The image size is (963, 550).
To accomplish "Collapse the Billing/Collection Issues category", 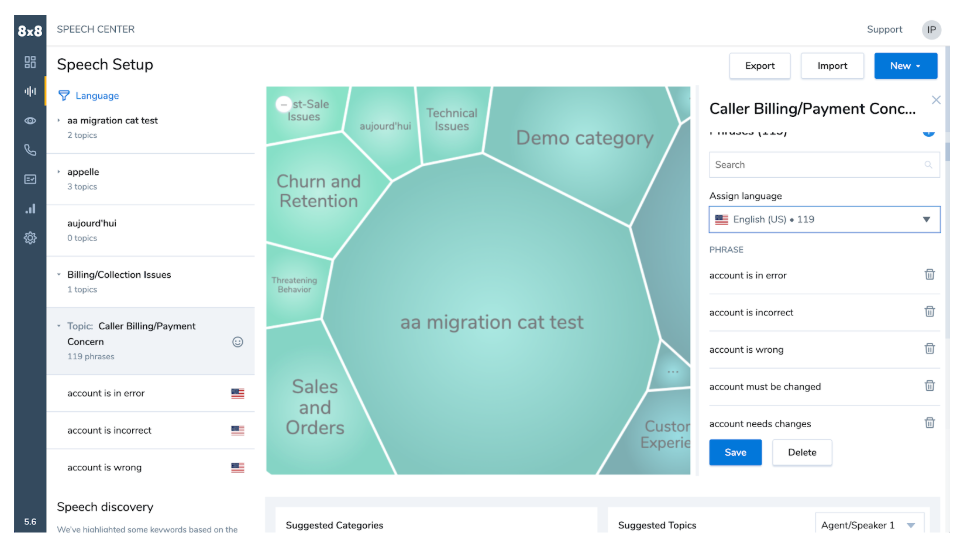I will coord(59,275).
